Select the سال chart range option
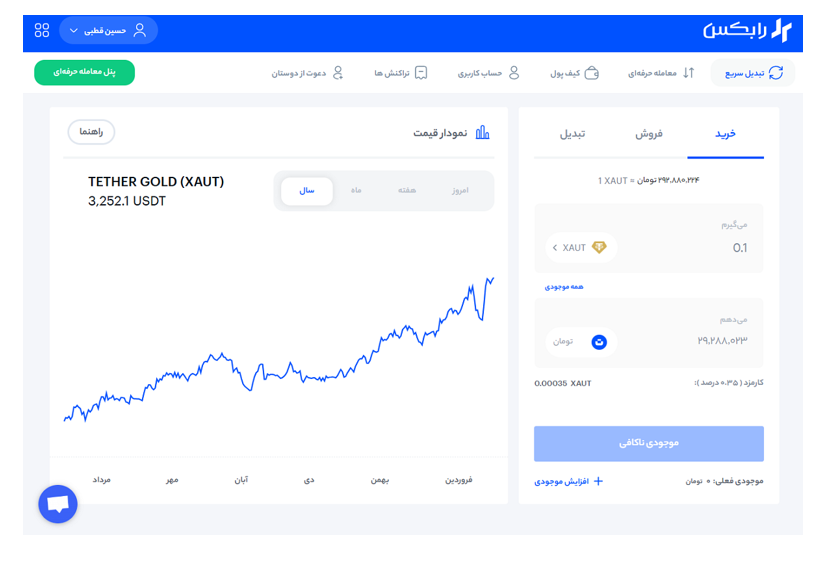This screenshot has height=562, width=837. tap(307, 190)
